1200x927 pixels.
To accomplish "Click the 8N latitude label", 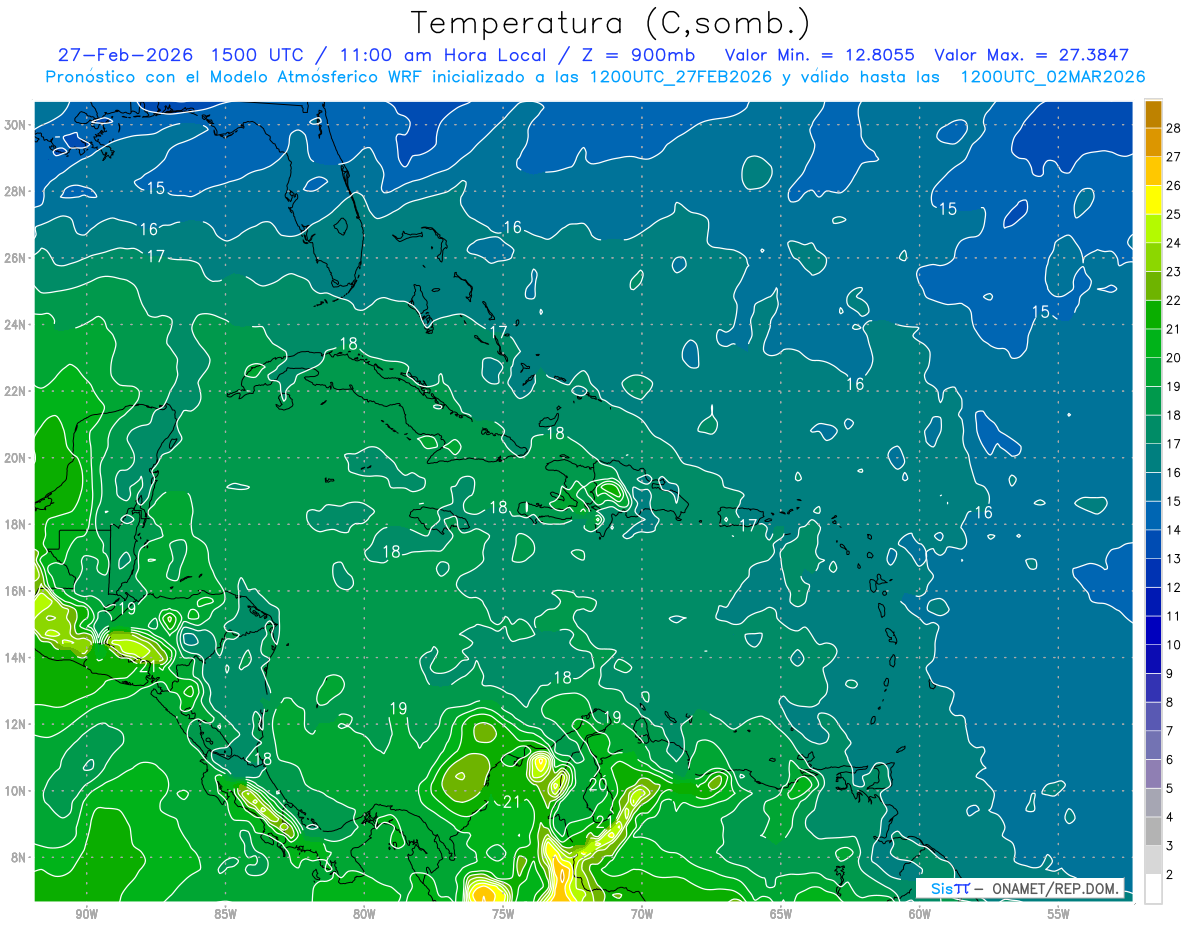I will 18,857.
